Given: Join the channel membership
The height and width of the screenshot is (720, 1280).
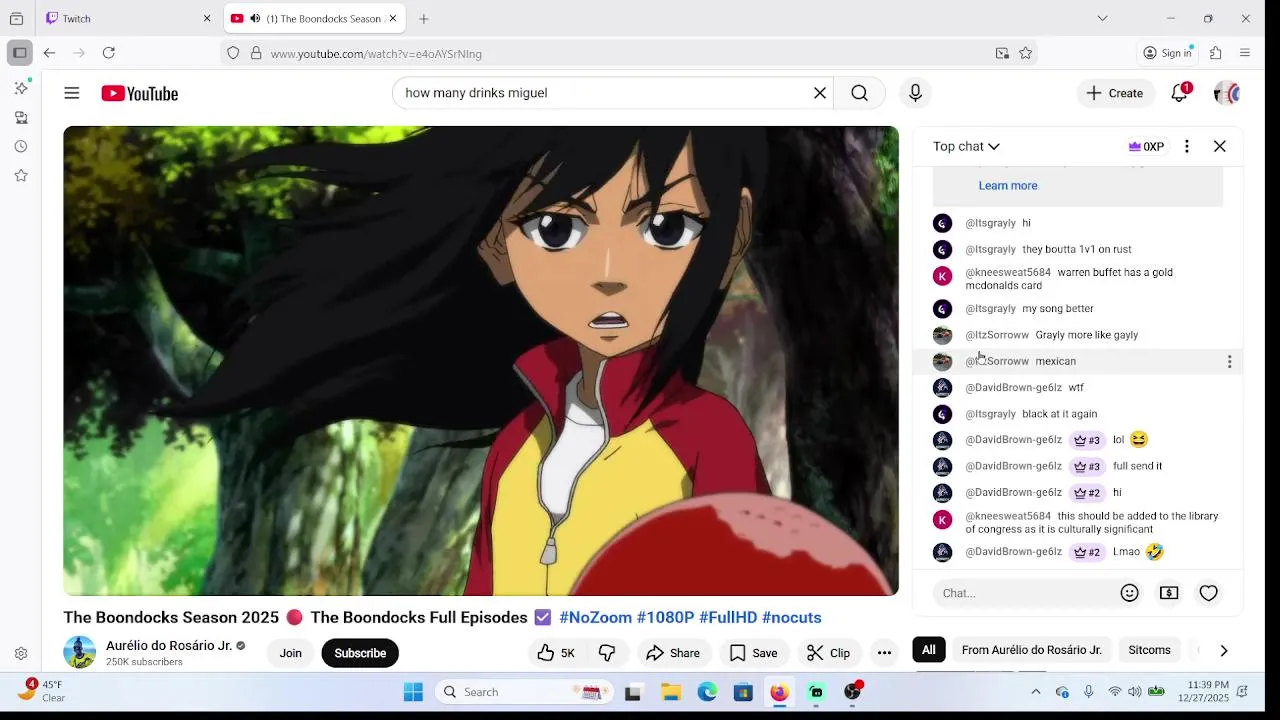Looking at the screenshot, I should pos(291,653).
